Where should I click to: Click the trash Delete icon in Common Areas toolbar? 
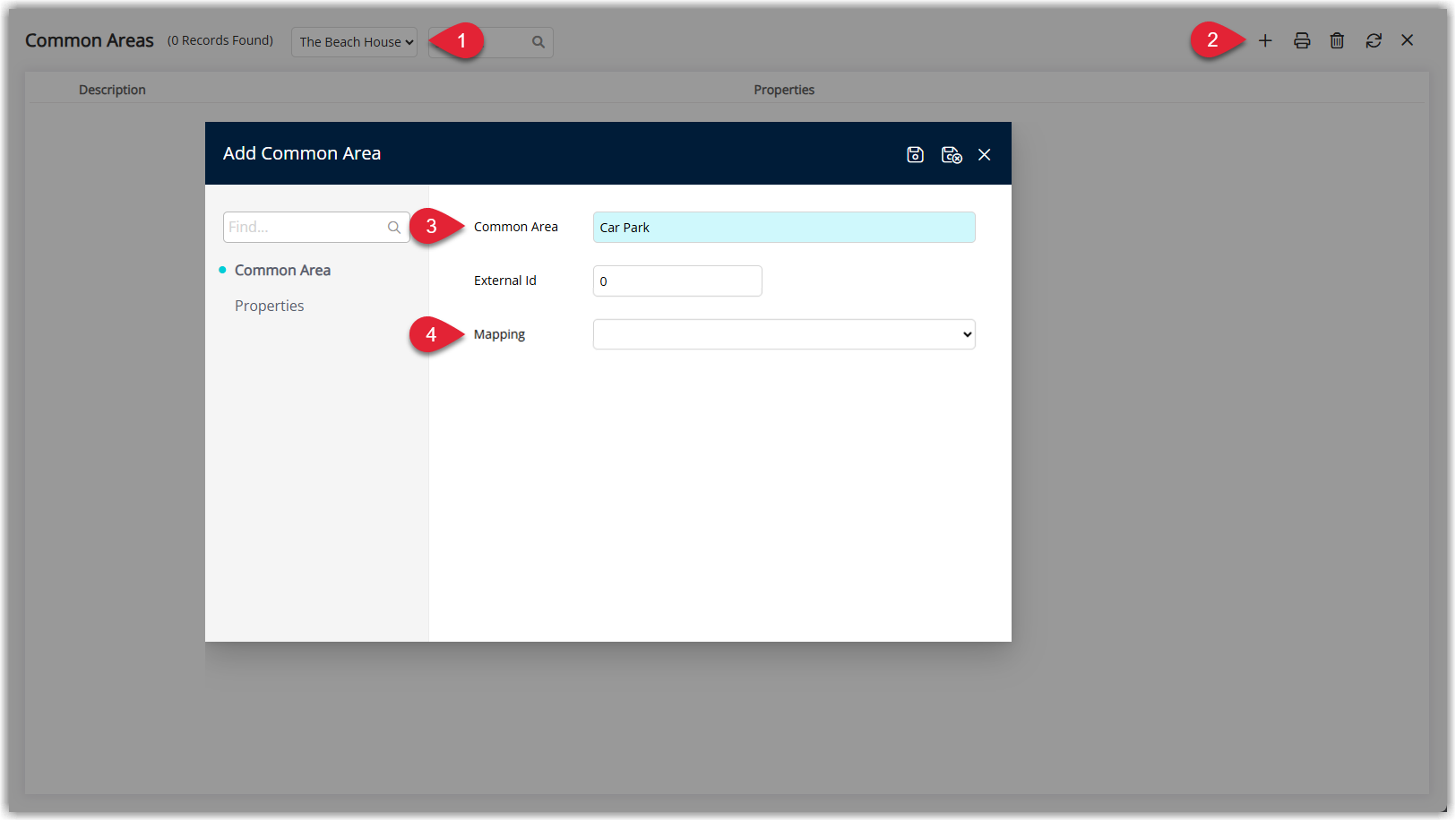[x=1337, y=40]
